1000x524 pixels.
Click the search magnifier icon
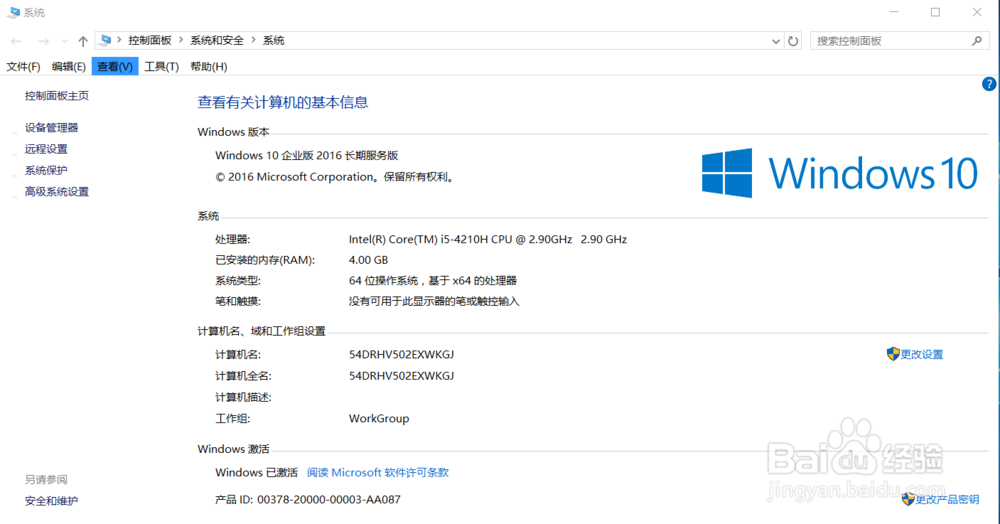(976, 41)
